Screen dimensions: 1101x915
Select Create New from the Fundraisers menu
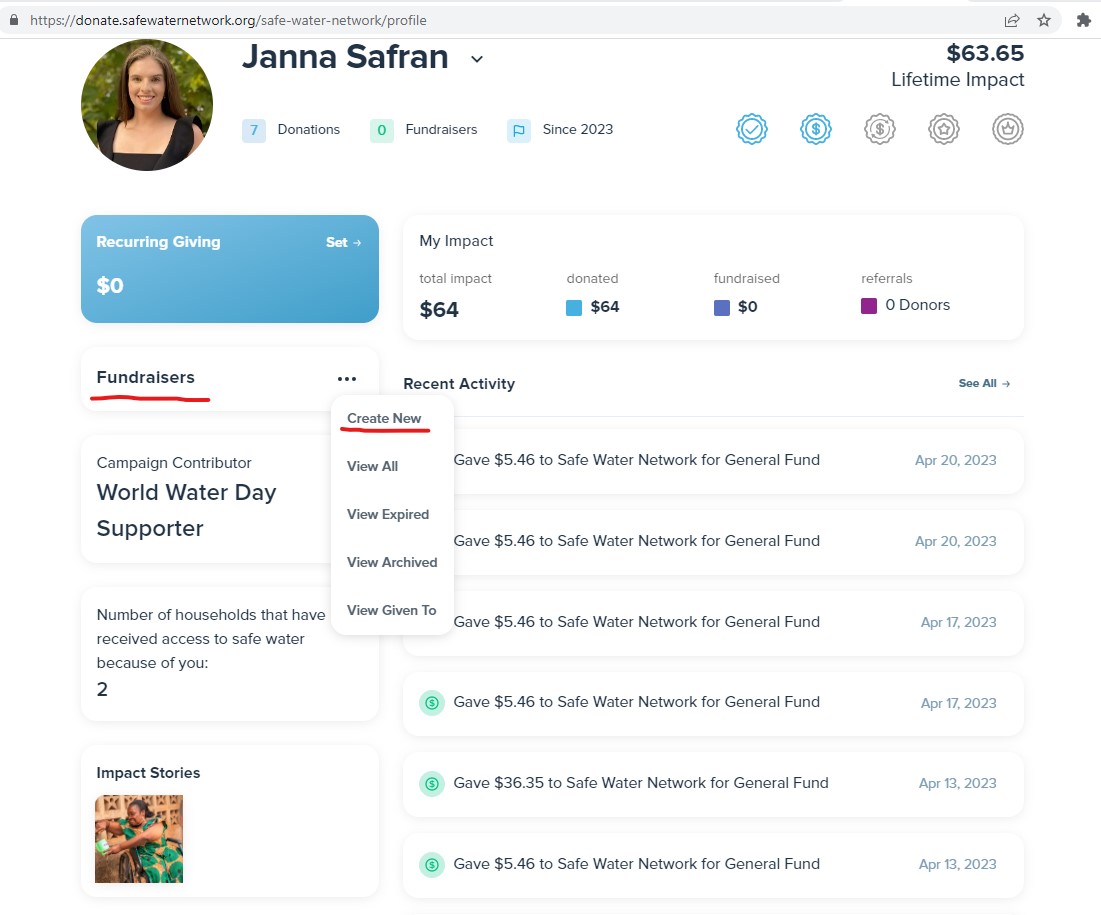[384, 418]
